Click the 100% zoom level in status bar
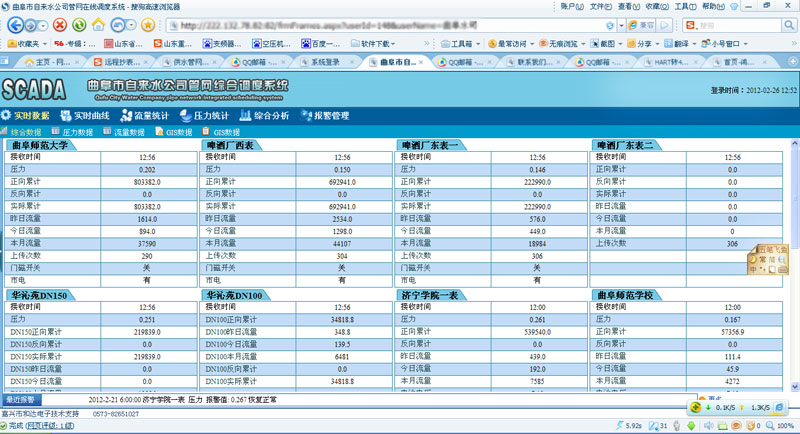 pos(785,425)
